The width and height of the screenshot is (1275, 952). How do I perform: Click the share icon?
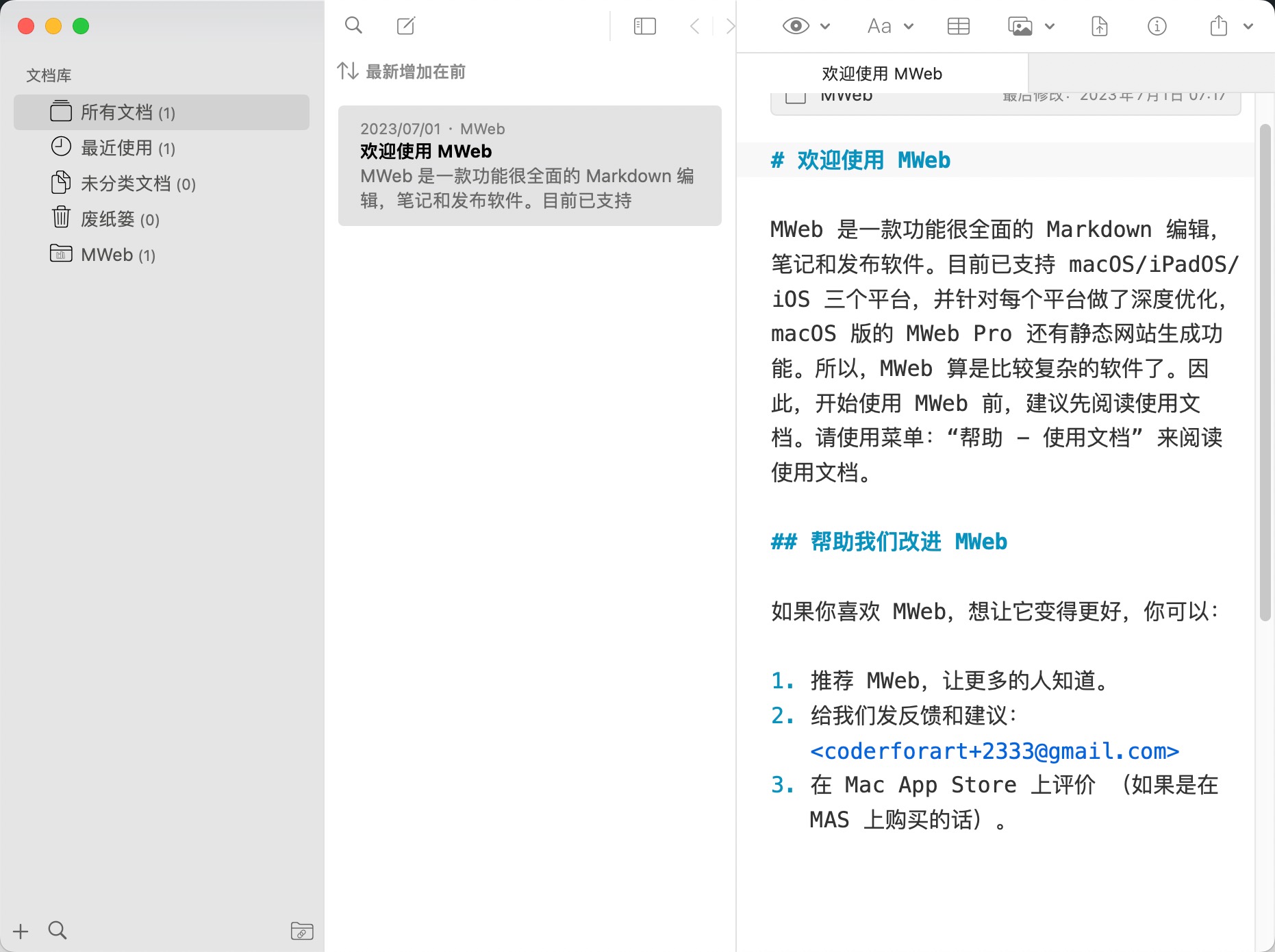click(1218, 26)
